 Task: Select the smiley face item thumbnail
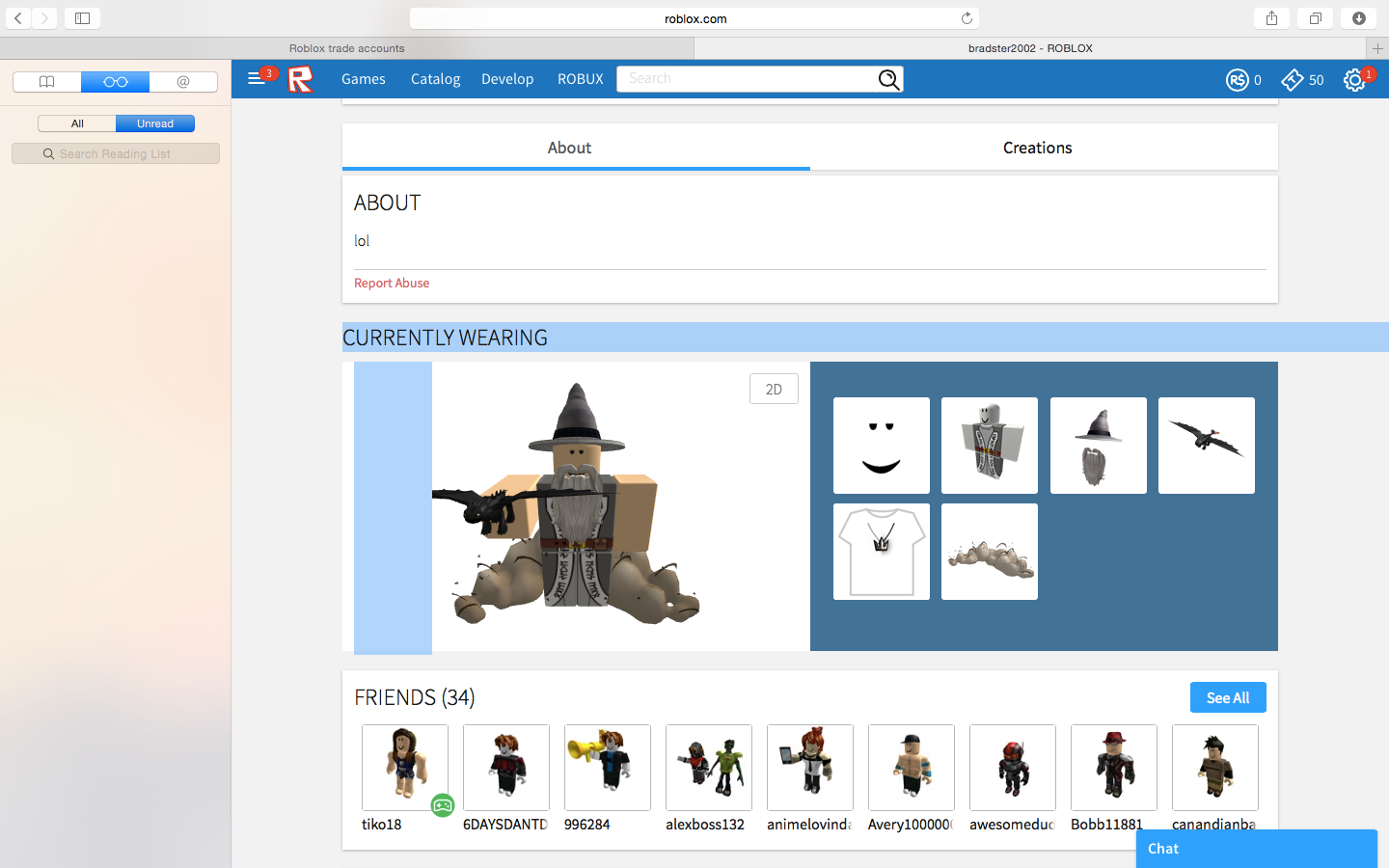[882, 446]
